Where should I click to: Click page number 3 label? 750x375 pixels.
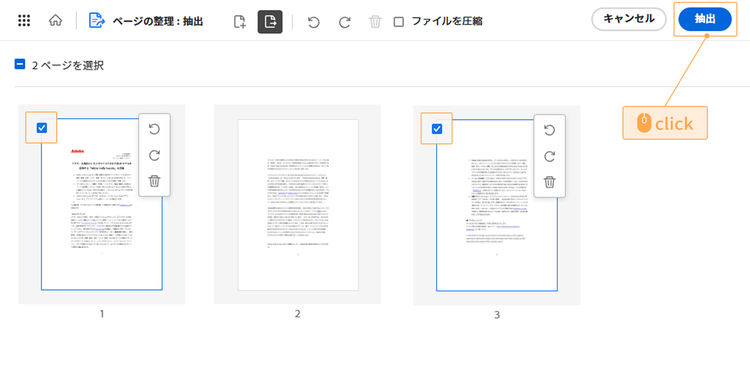[x=497, y=315]
